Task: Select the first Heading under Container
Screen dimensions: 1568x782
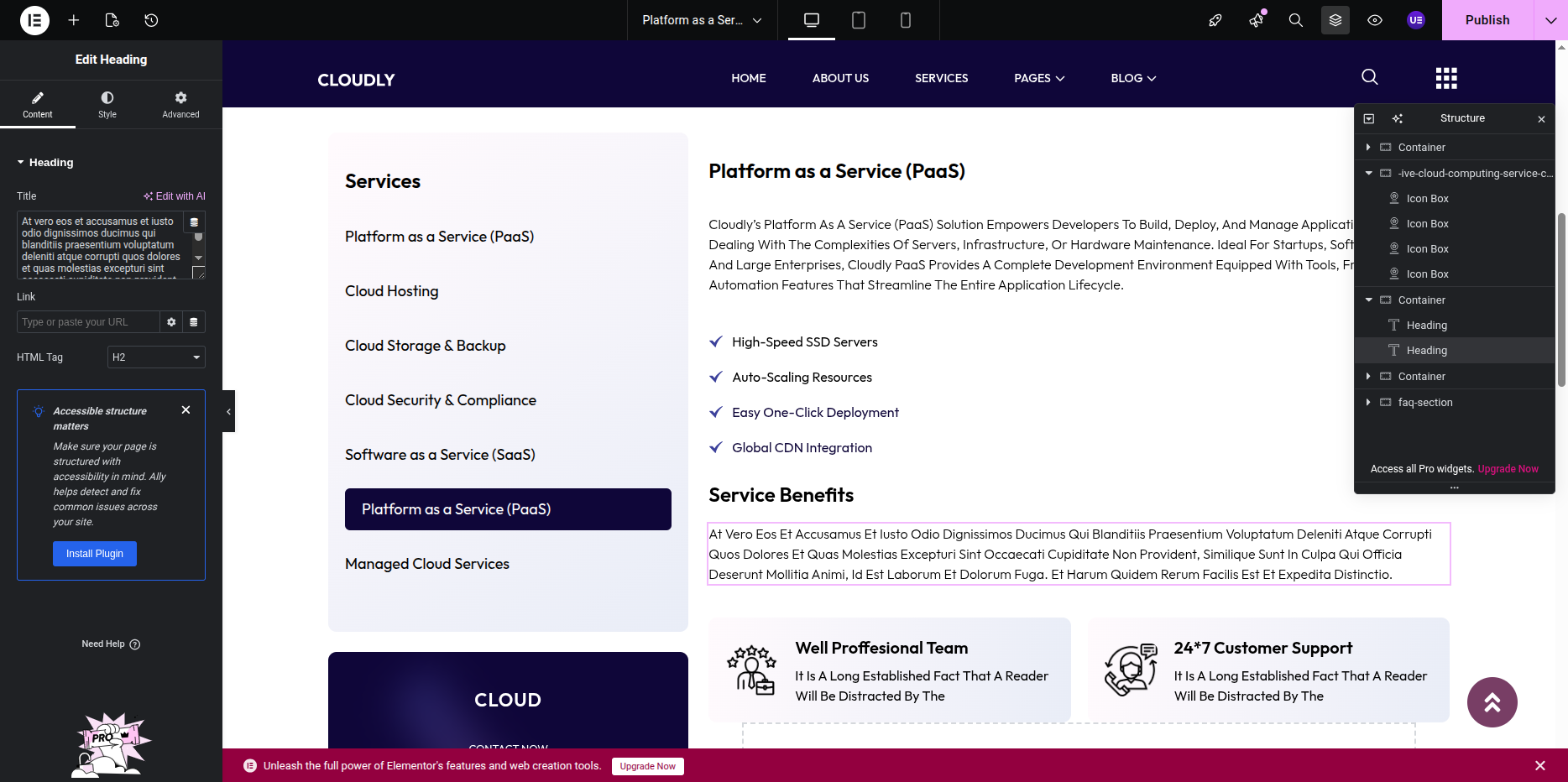Action: (x=1454, y=325)
